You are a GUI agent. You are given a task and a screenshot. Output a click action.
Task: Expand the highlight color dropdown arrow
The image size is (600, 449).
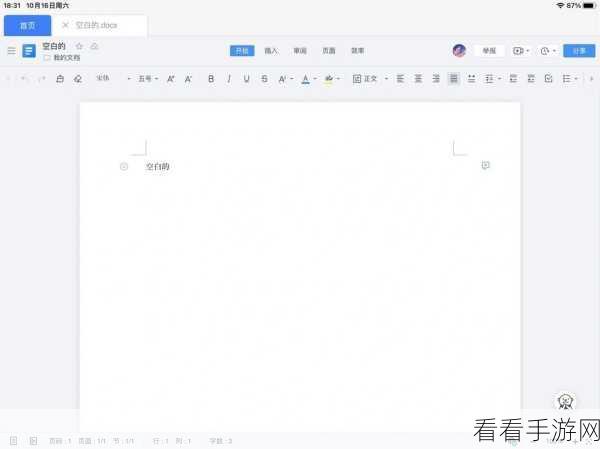[x=338, y=79]
